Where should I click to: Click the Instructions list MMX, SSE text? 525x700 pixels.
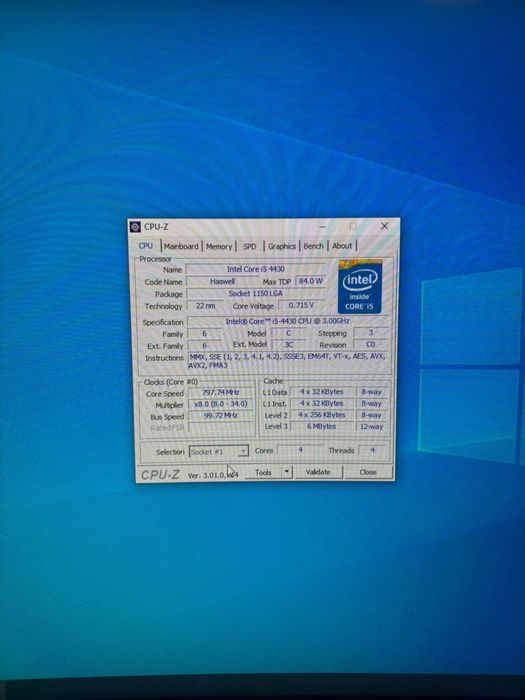[288, 361]
